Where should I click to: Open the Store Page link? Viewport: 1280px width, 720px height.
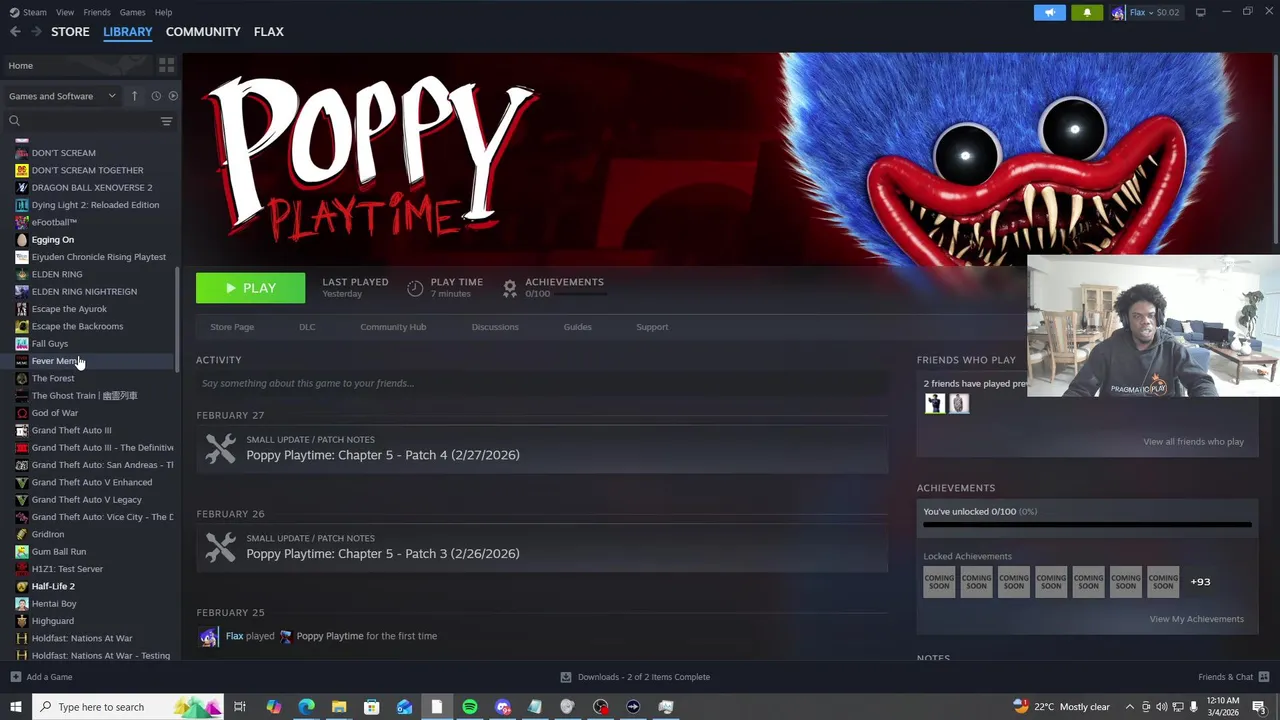click(232, 327)
